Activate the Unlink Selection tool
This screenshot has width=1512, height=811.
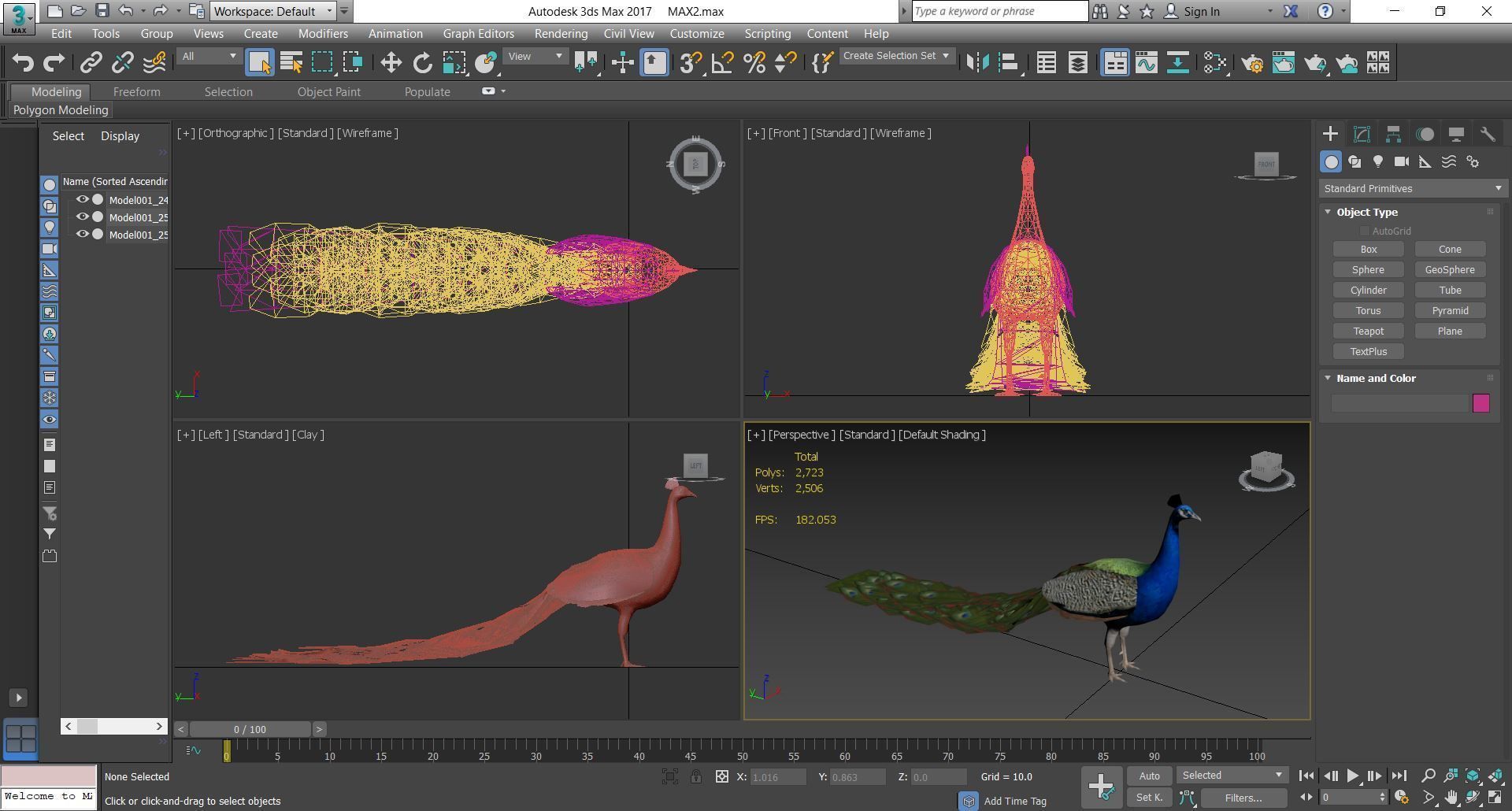pos(122,62)
